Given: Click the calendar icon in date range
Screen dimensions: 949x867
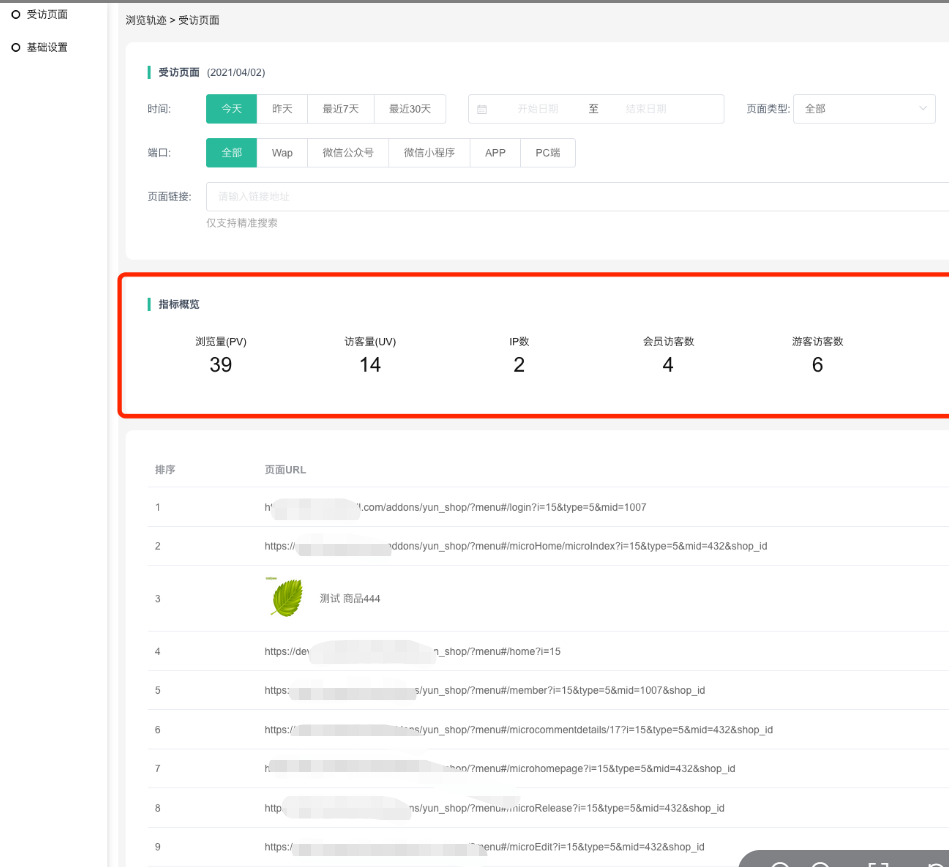Looking at the screenshot, I should point(482,109).
